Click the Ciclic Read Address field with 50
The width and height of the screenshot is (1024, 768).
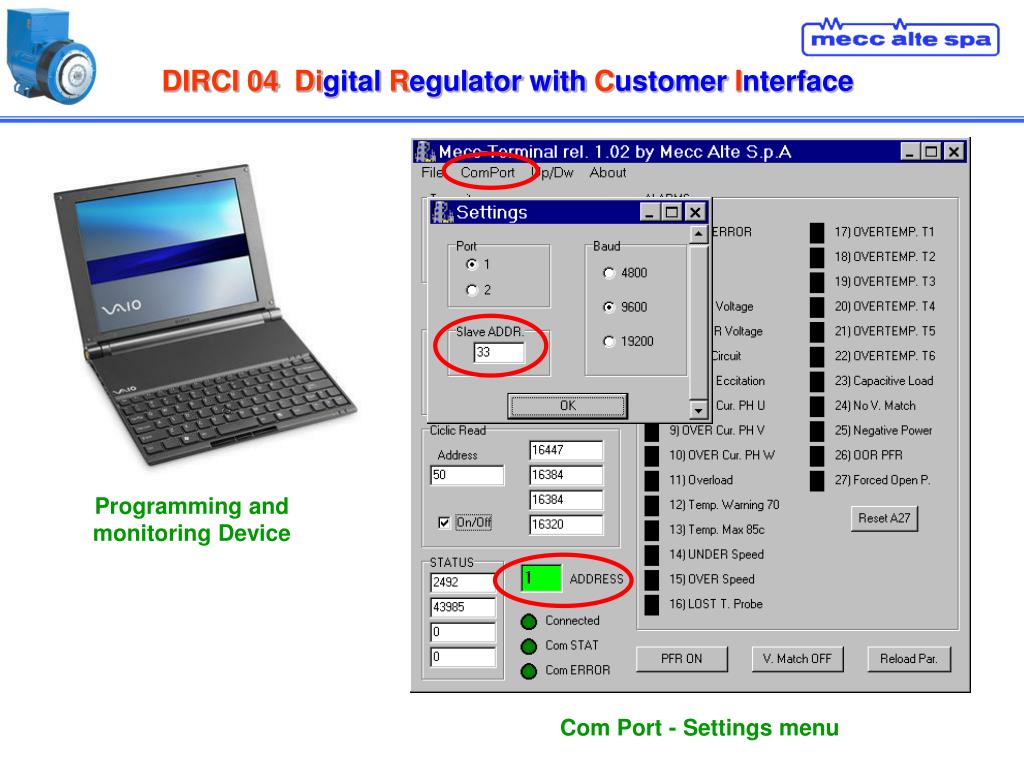coord(467,475)
